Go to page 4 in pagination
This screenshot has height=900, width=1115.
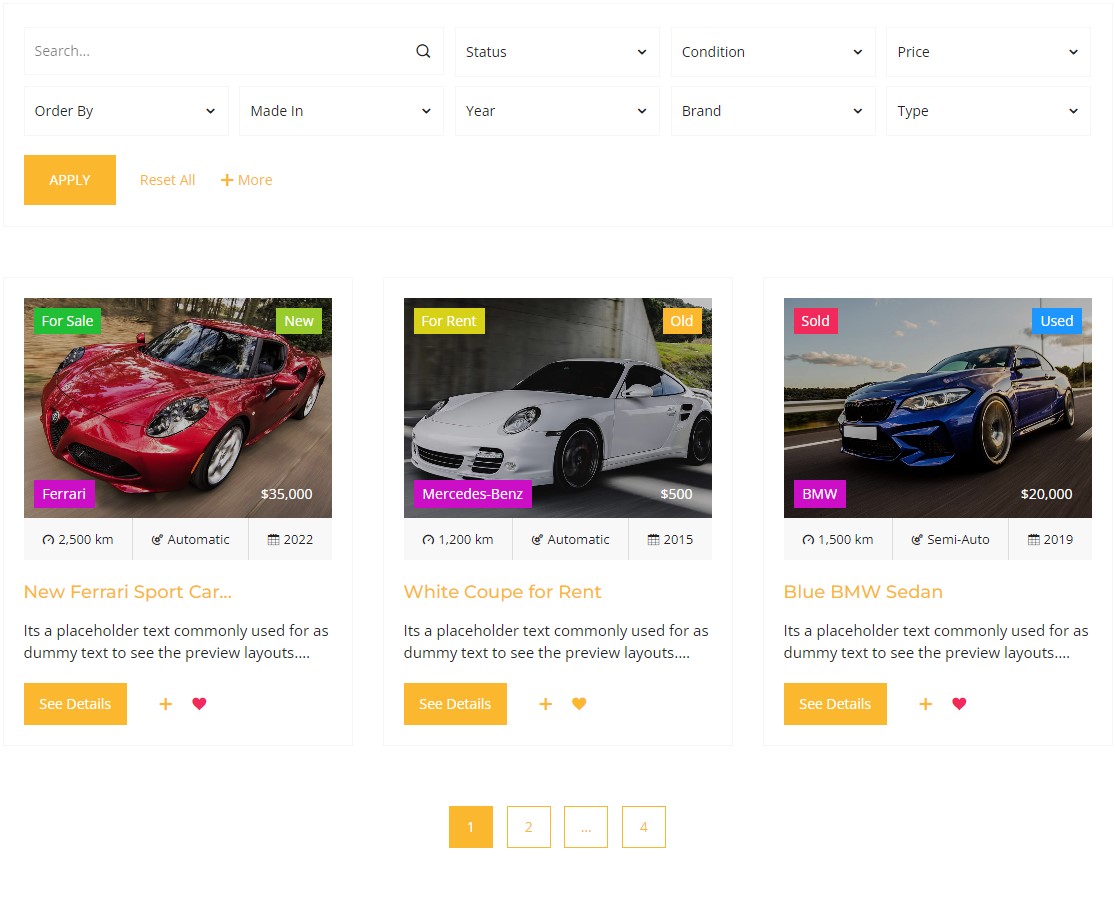pyautogui.click(x=643, y=826)
